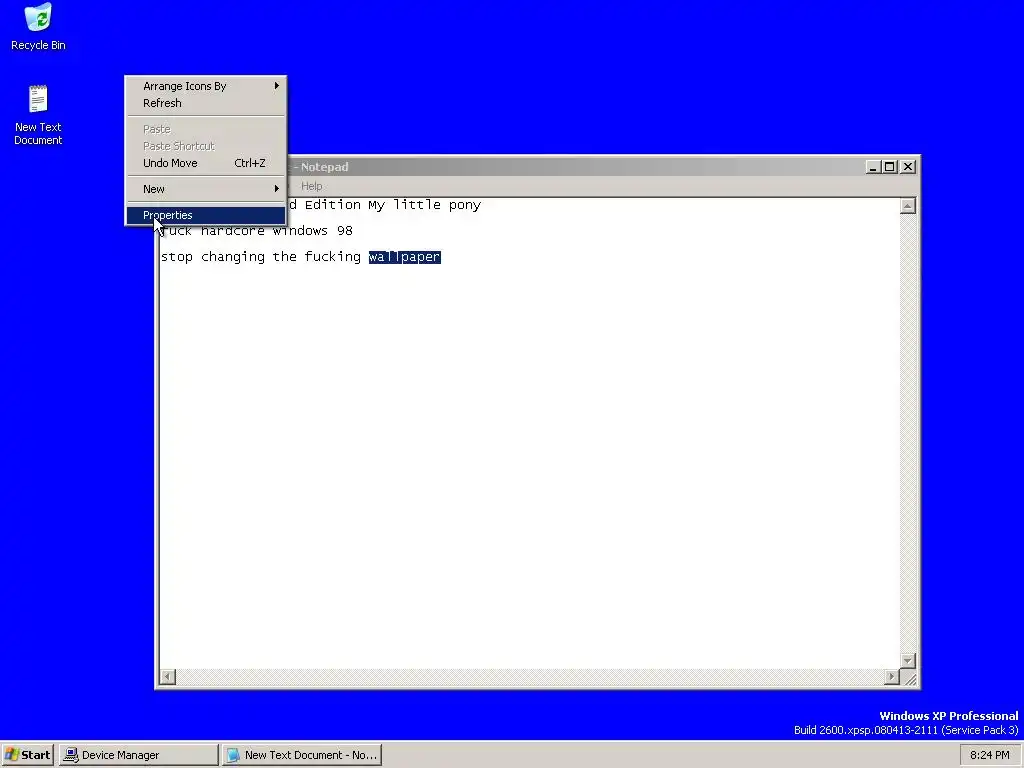
Task: Click the Windows flag logo on Start
Action: (x=12, y=755)
